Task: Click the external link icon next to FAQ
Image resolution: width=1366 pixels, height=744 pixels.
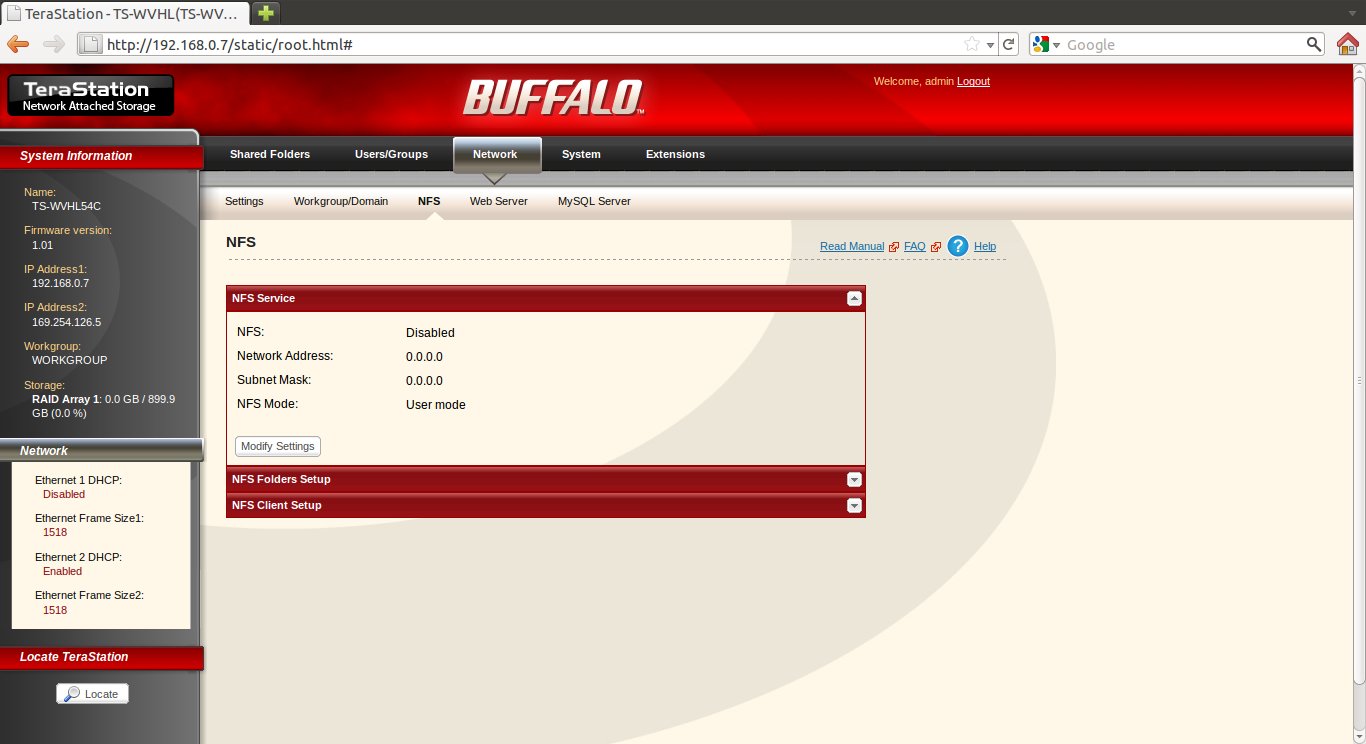Action: click(x=935, y=247)
